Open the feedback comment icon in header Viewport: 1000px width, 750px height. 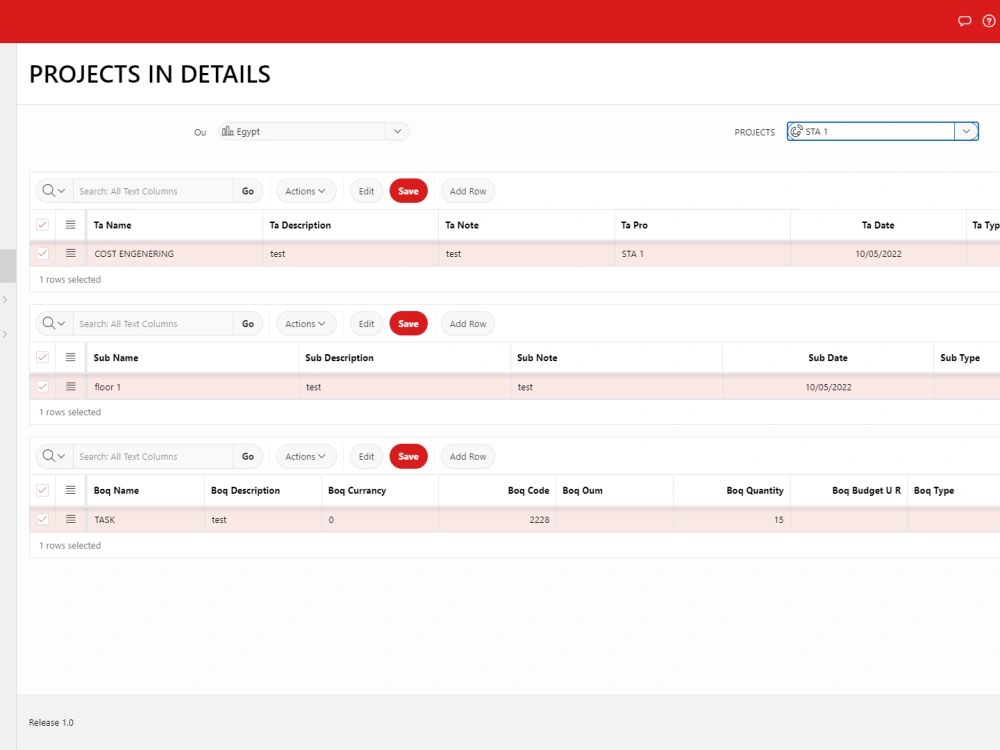964,21
